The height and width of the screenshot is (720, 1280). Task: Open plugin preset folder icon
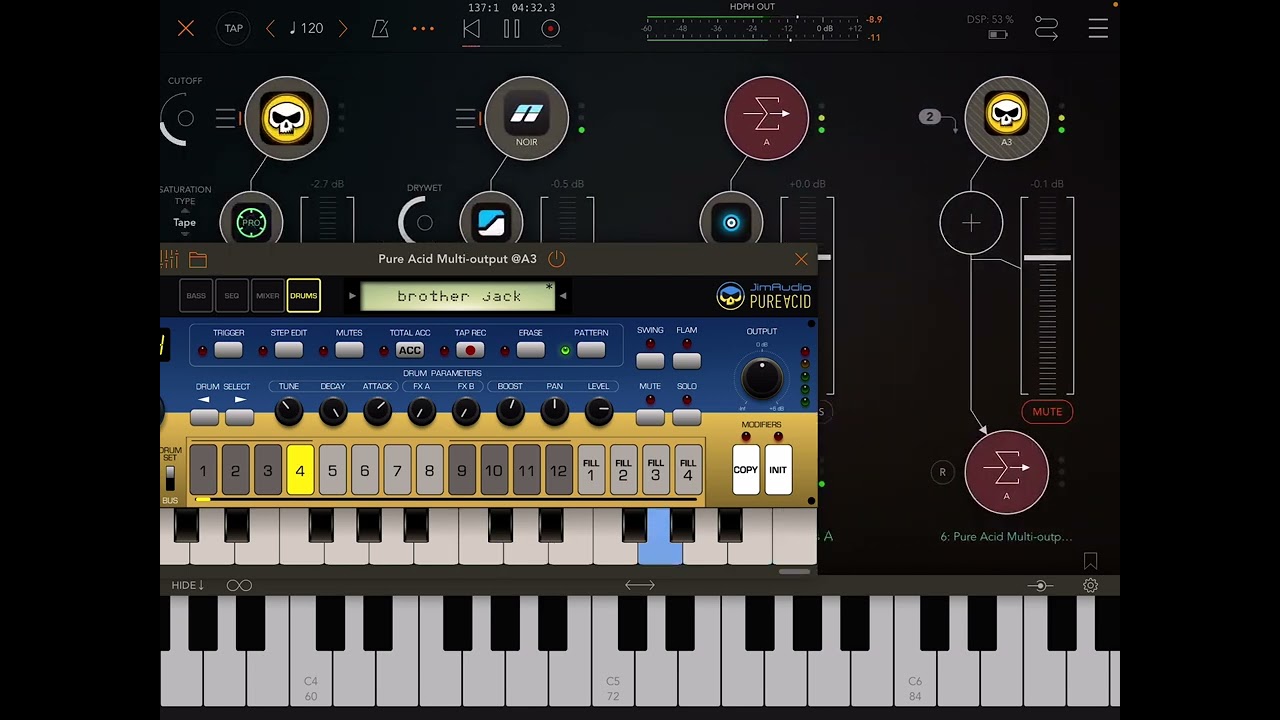(198, 260)
